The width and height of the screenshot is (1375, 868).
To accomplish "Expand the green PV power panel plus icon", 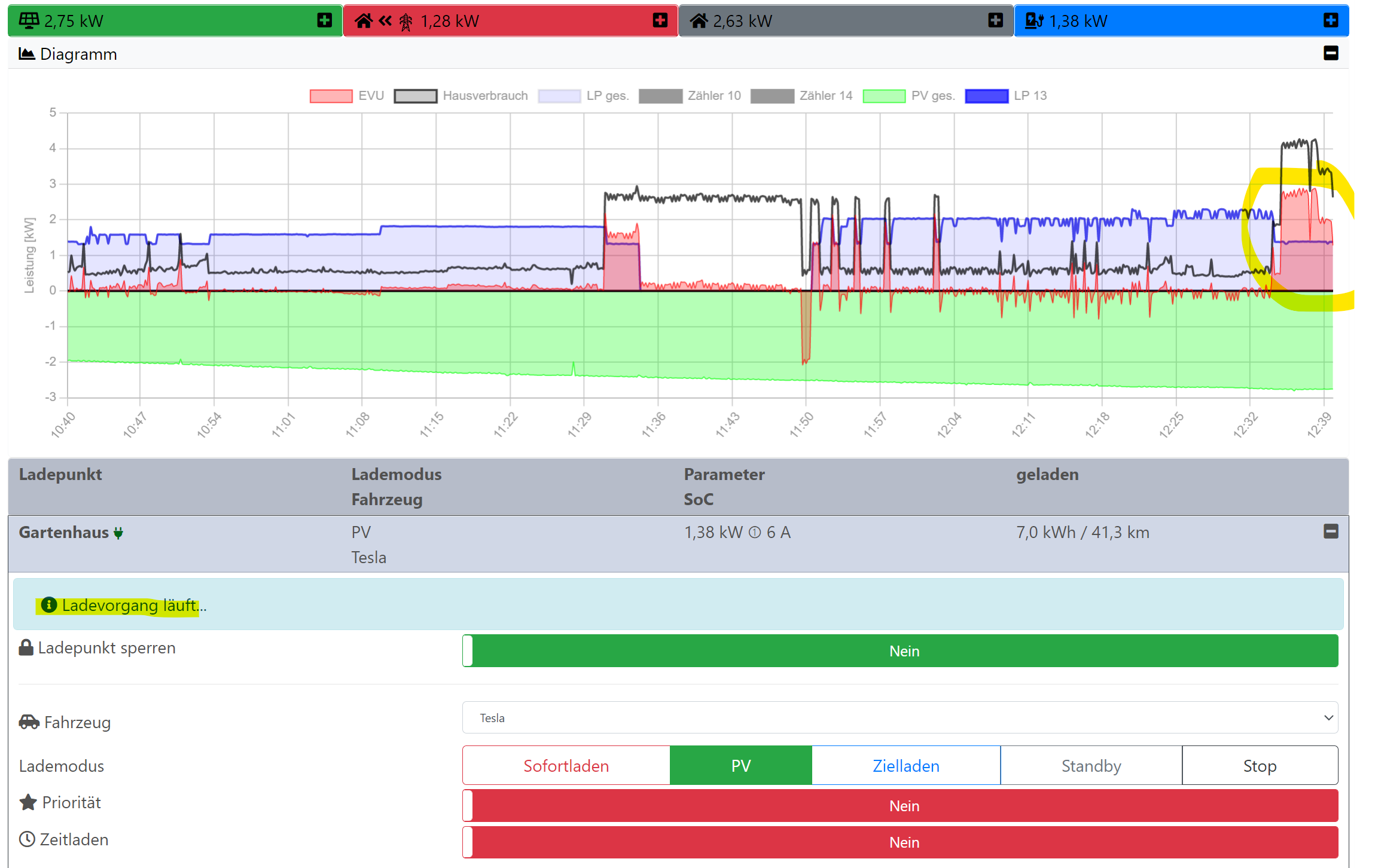I will click(324, 20).
